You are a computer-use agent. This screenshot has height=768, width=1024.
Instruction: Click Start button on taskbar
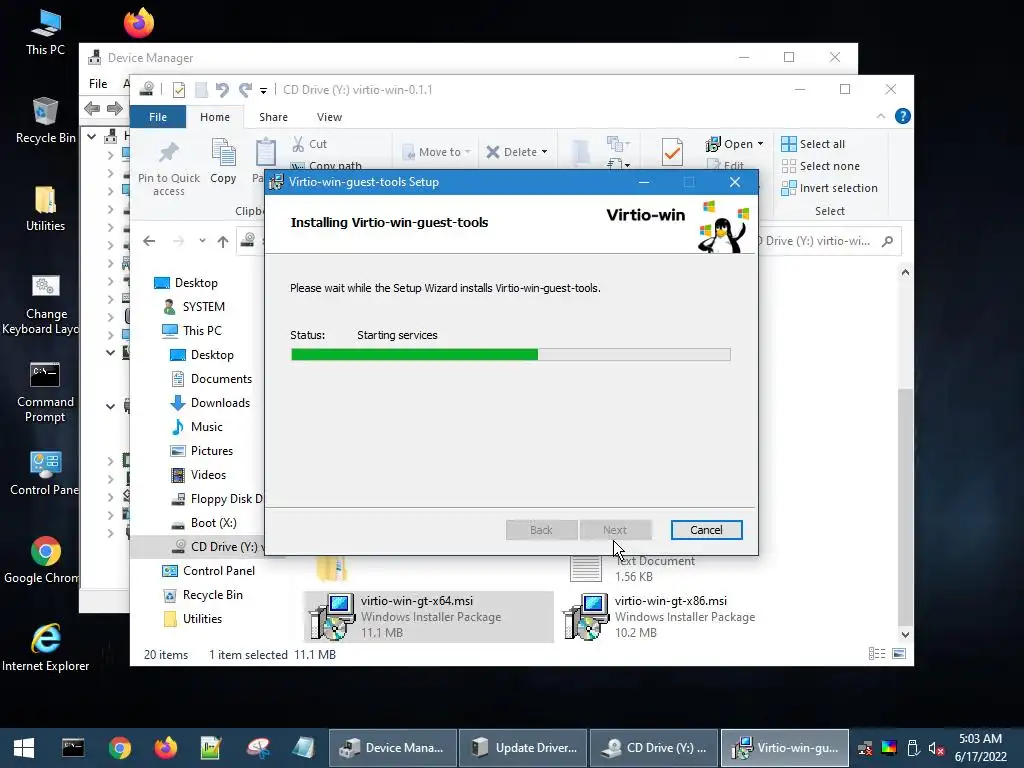(24, 748)
